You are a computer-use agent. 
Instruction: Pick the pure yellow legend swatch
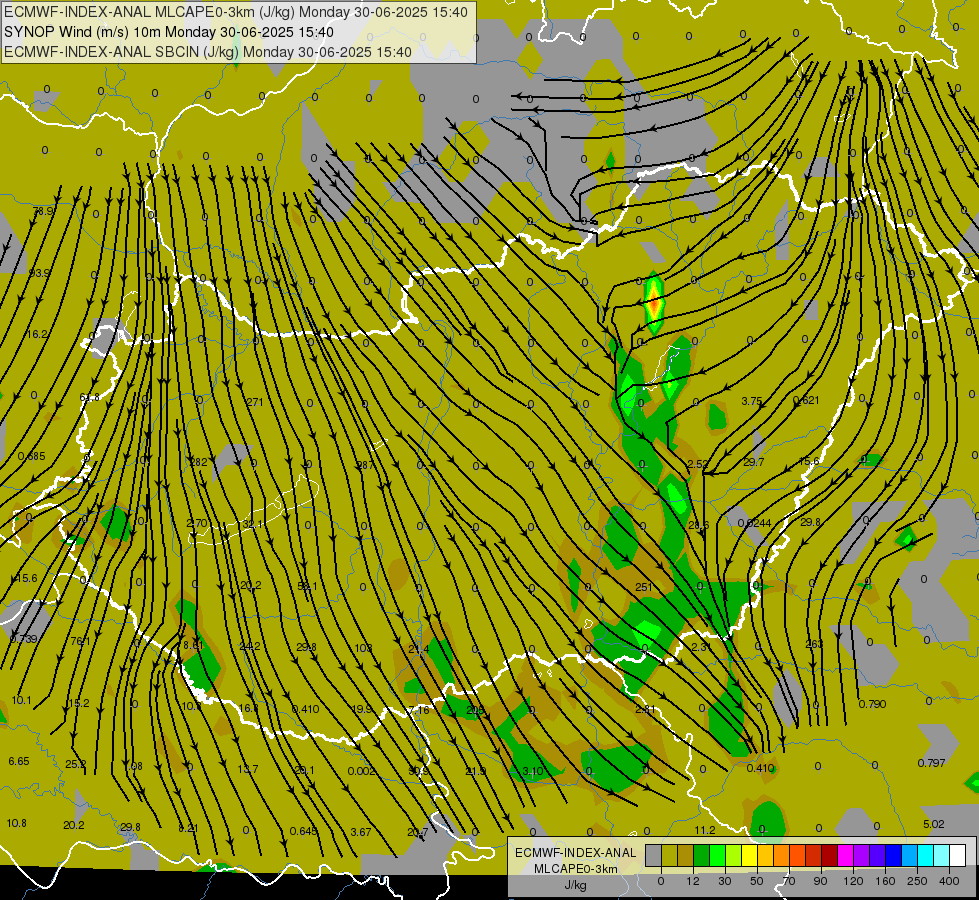[750, 856]
